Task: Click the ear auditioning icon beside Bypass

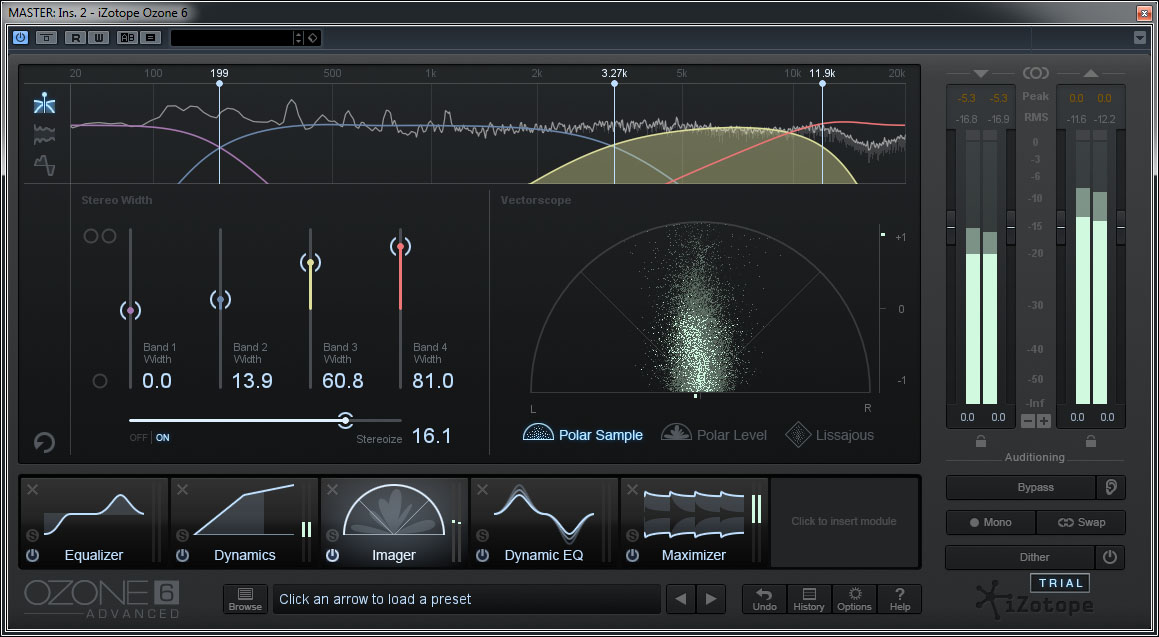Action: (x=1109, y=488)
